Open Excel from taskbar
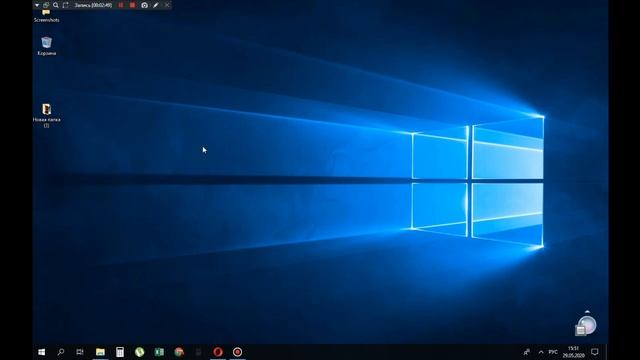640x360 pixels. point(159,352)
